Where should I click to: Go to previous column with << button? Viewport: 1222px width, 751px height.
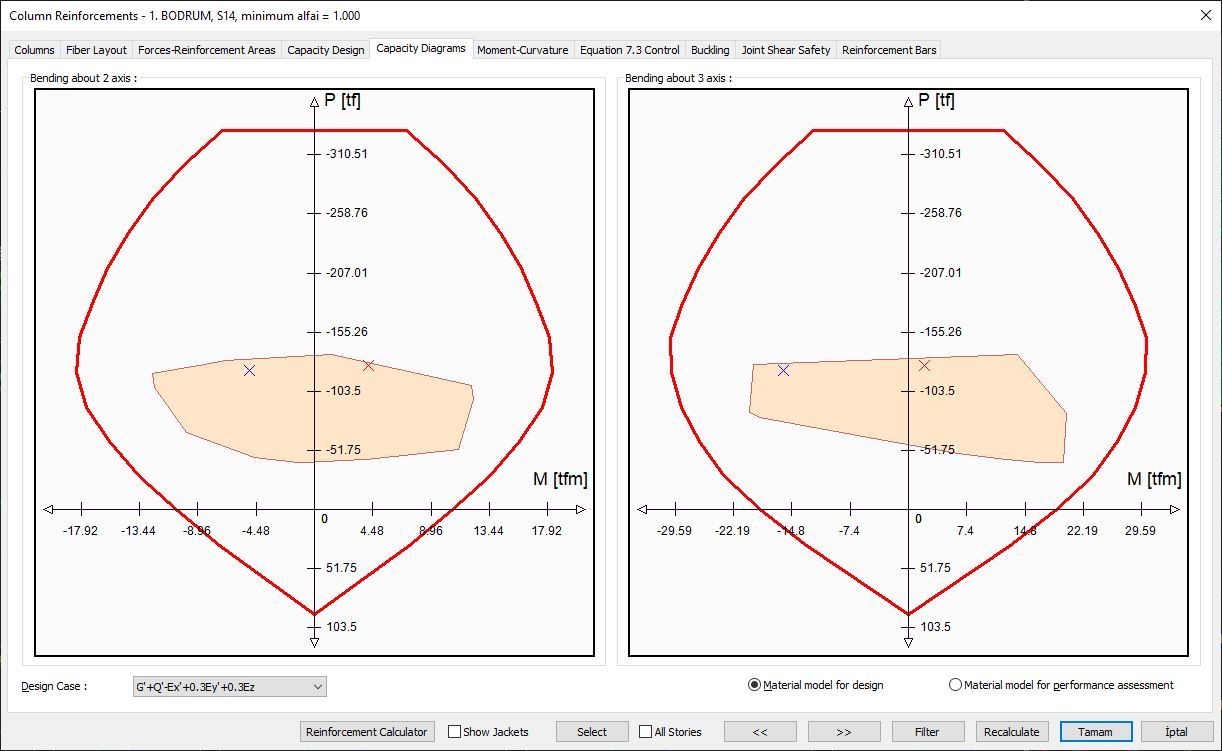coord(761,731)
